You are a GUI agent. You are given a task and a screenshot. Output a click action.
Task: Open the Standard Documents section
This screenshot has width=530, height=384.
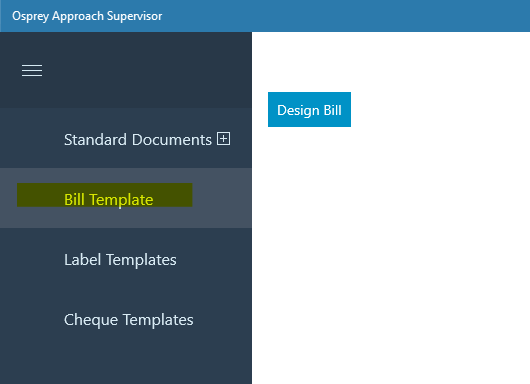coord(126,138)
